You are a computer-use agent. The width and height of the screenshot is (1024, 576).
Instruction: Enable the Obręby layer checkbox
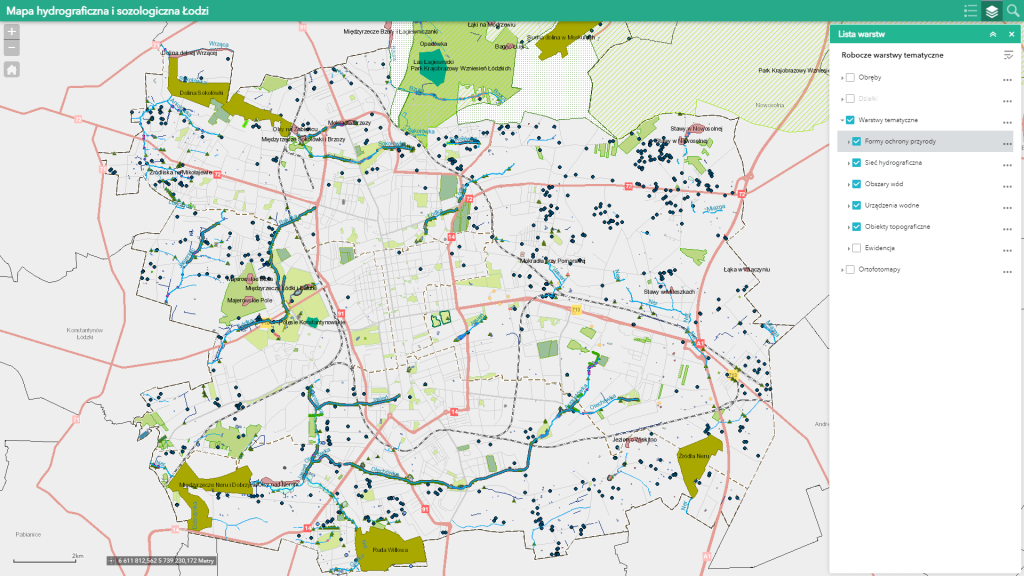[x=851, y=78]
